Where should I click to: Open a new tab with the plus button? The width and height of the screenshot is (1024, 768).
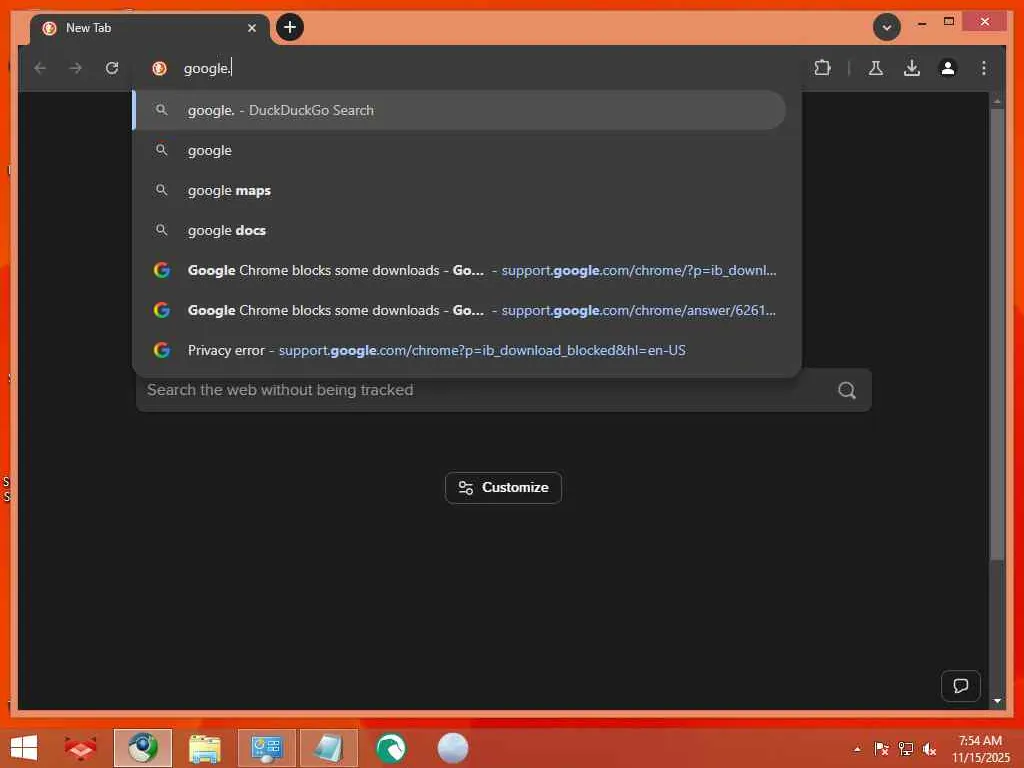pyautogui.click(x=290, y=27)
